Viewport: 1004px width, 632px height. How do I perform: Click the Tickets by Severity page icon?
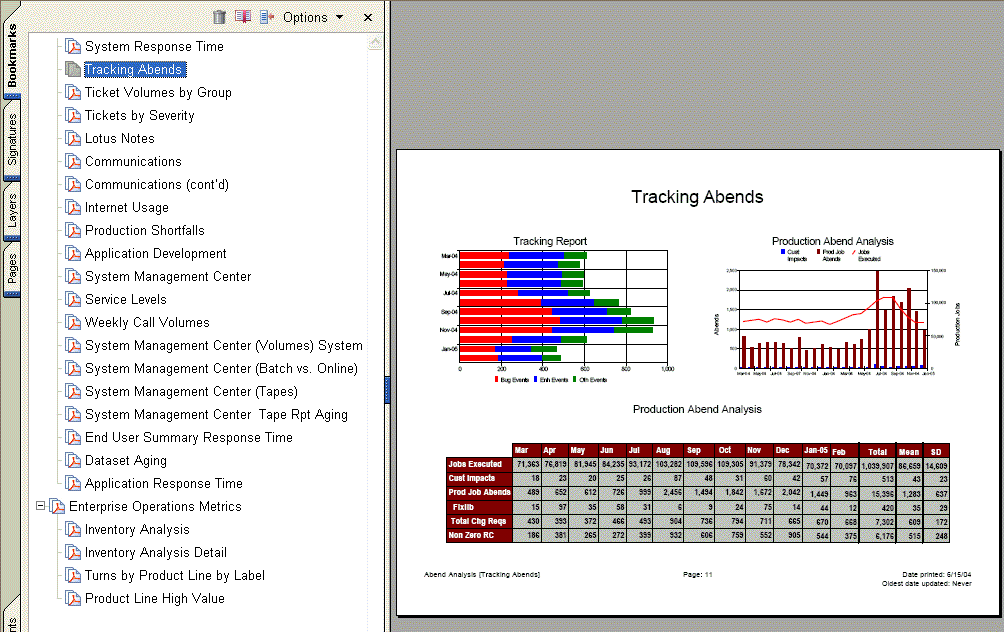(x=73, y=115)
